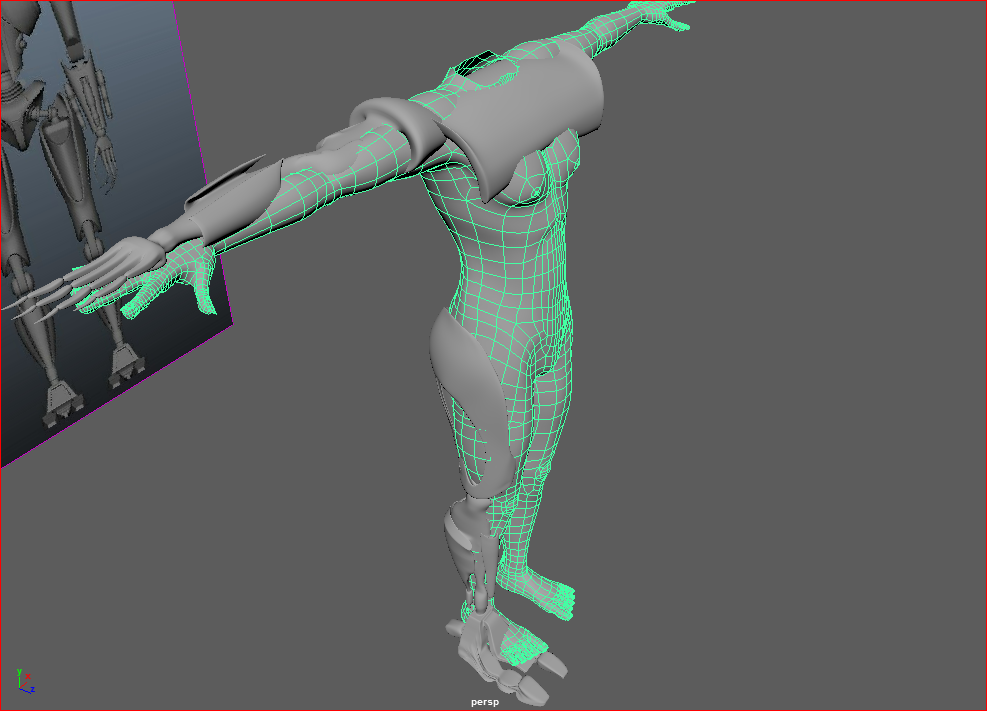Click the XYZ axis orientation indicator
The height and width of the screenshot is (711, 987).
pyautogui.click(x=25, y=682)
